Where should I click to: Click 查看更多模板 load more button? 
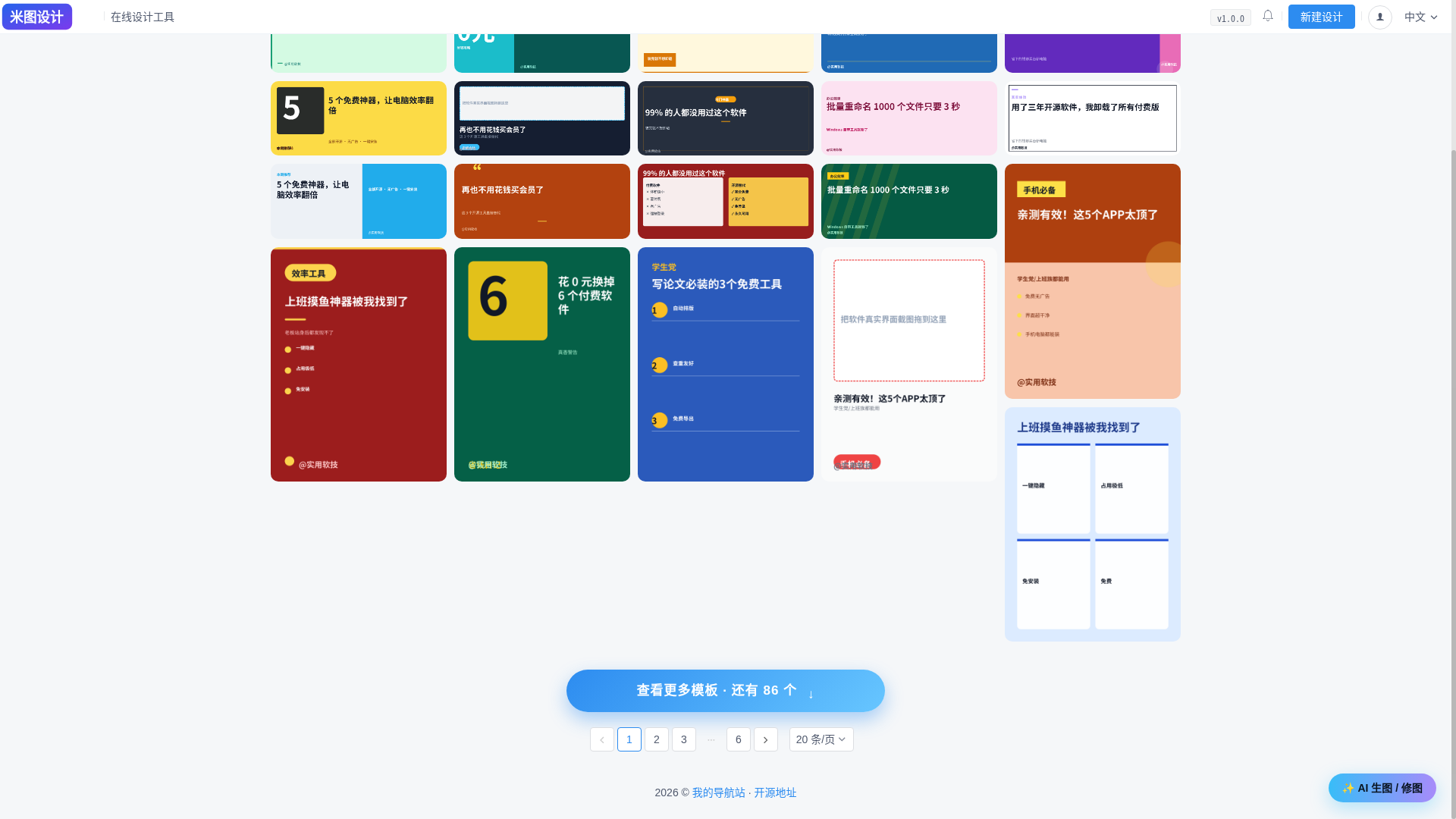[x=726, y=691]
